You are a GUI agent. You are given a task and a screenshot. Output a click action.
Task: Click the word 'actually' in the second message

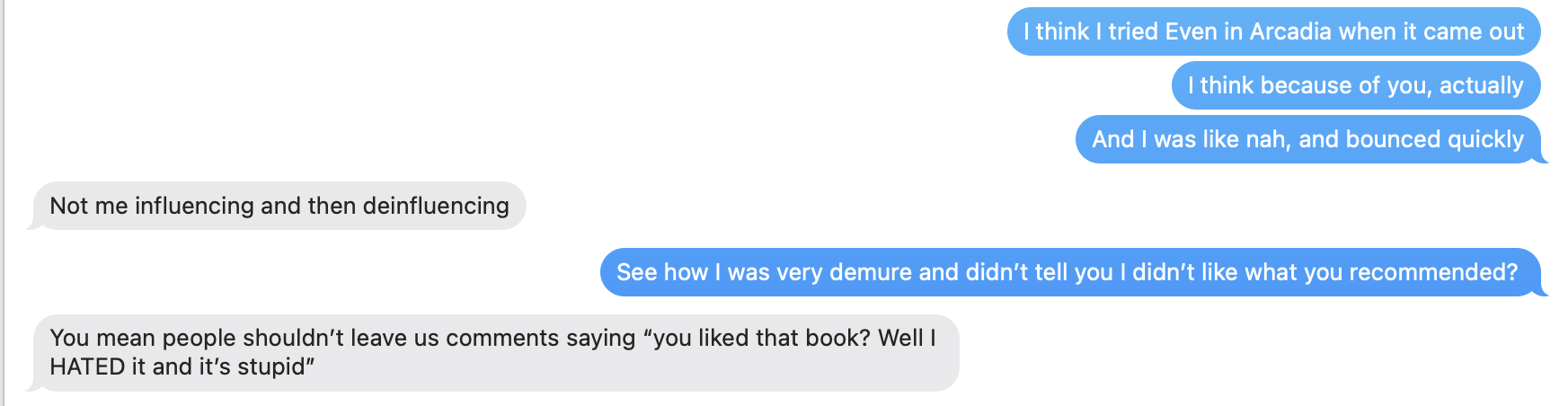tap(1482, 85)
